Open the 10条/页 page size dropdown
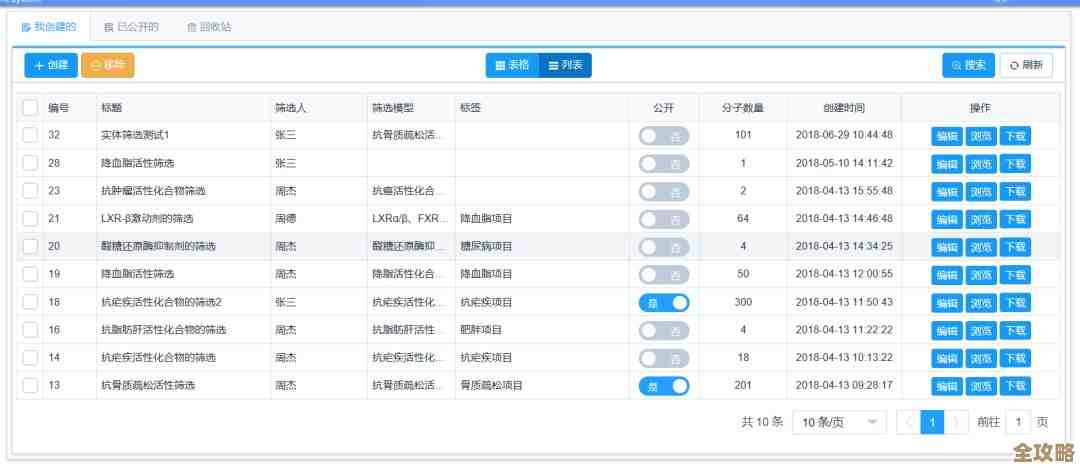Image resolution: width=1080 pixels, height=471 pixels. (839, 423)
